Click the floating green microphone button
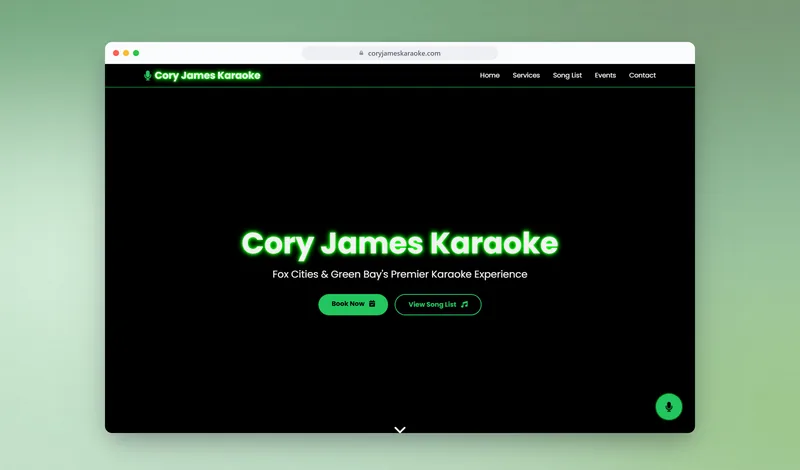This screenshot has width=800, height=470. coord(668,407)
